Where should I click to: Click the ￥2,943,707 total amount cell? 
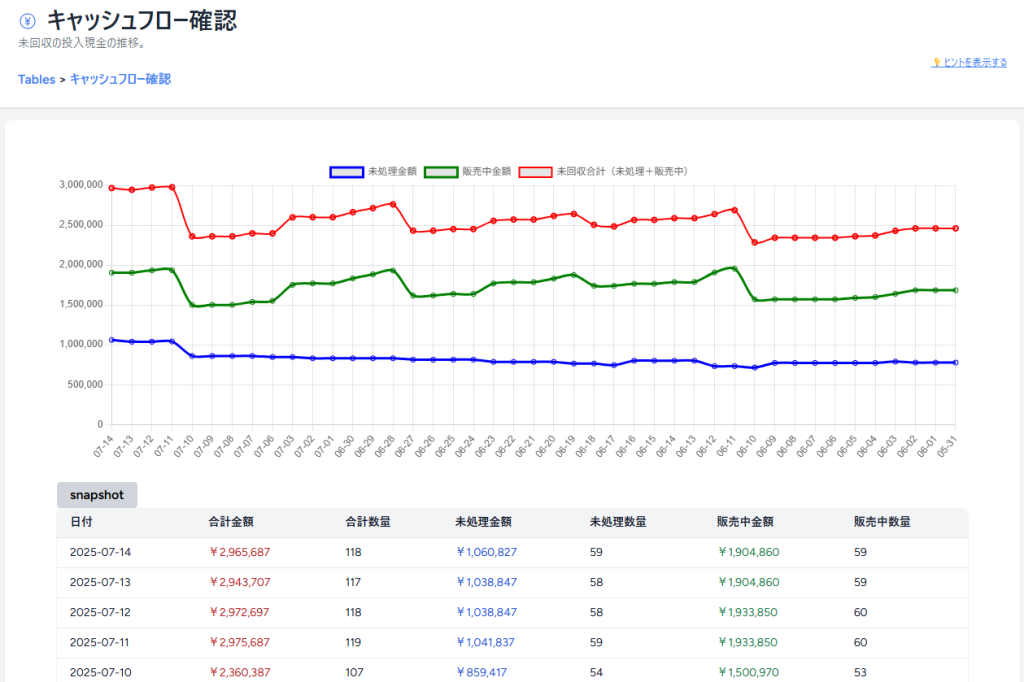point(239,582)
